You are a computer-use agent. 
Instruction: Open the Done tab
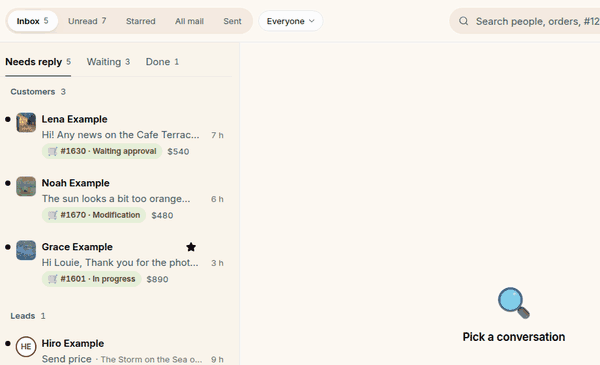pos(162,62)
